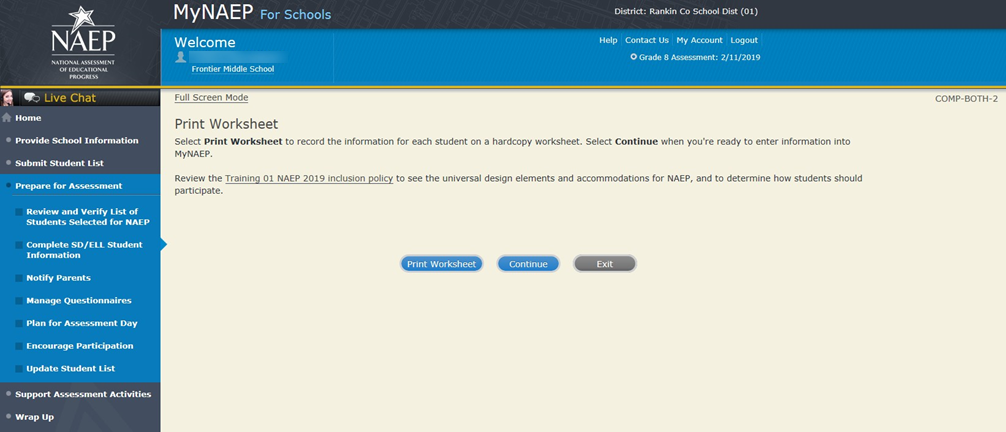Open Live Chat avatar icon
1006x432 pixels.
point(8,98)
